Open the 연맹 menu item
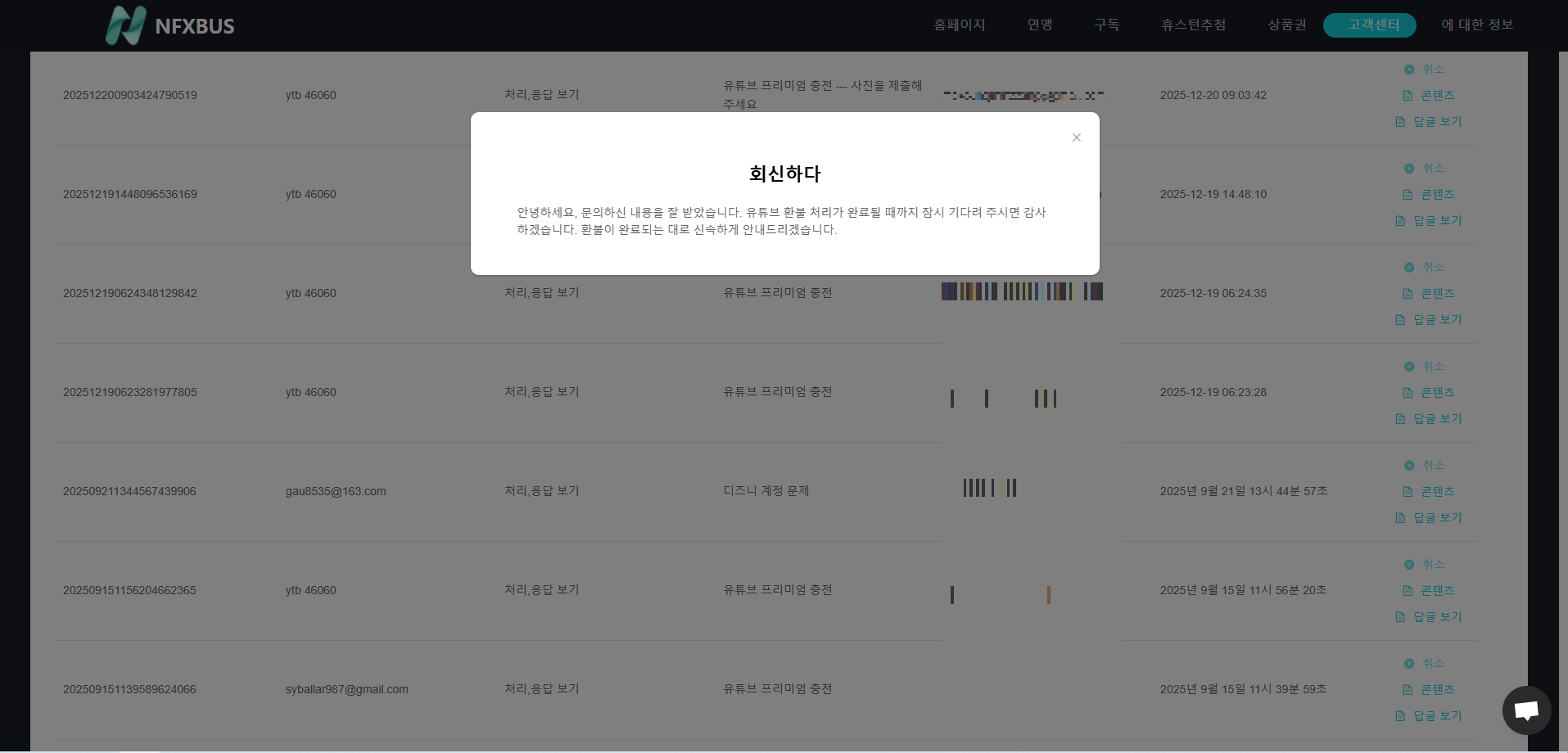Screen dimensions: 1568x753 tap(1040, 25)
